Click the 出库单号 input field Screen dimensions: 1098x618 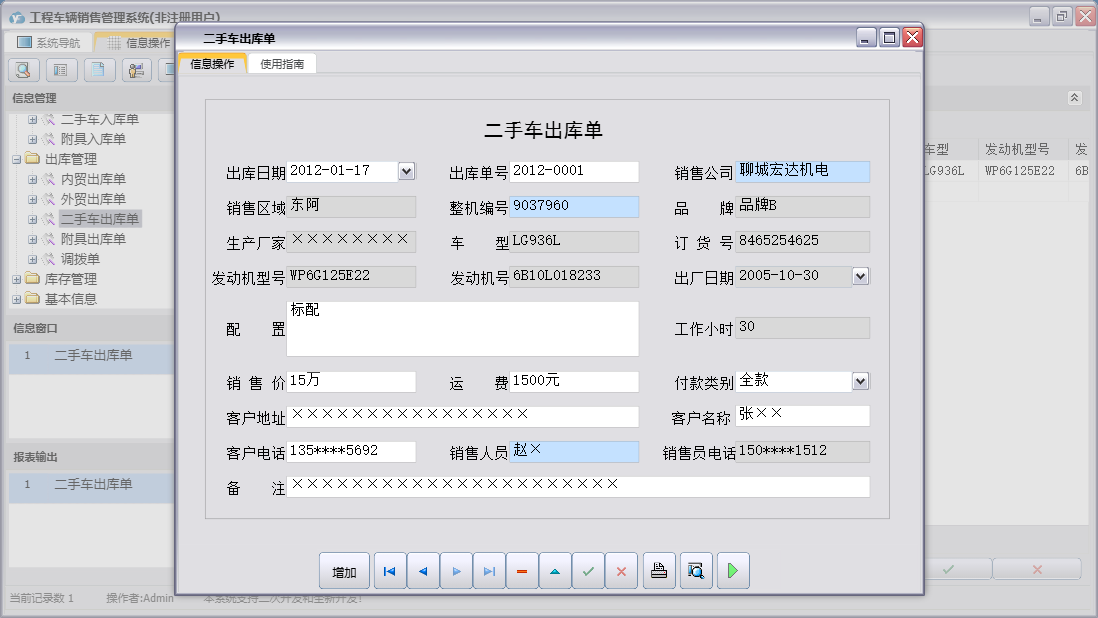tap(574, 171)
